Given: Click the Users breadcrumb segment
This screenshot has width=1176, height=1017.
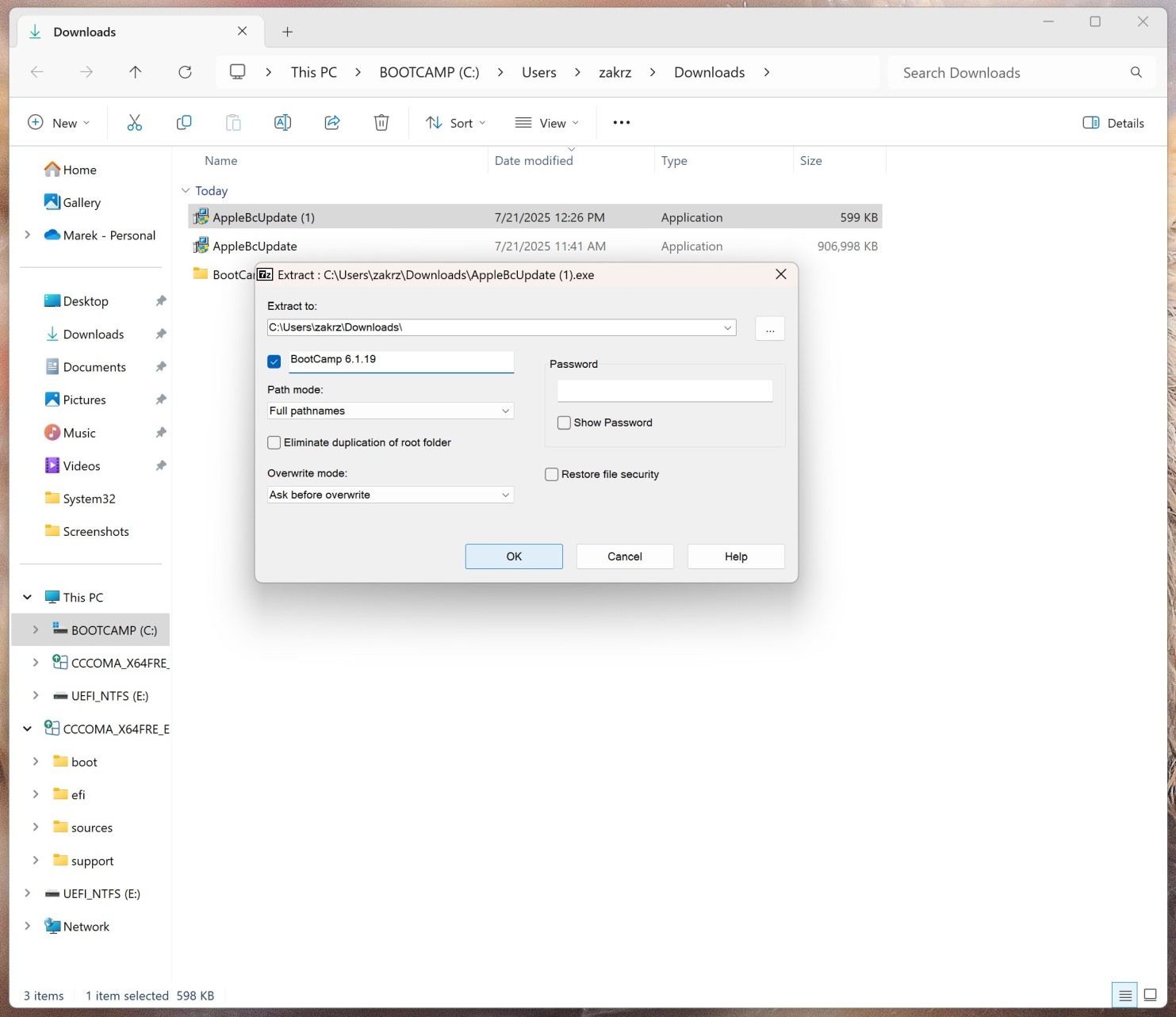Looking at the screenshot, I should click(539, 72).
